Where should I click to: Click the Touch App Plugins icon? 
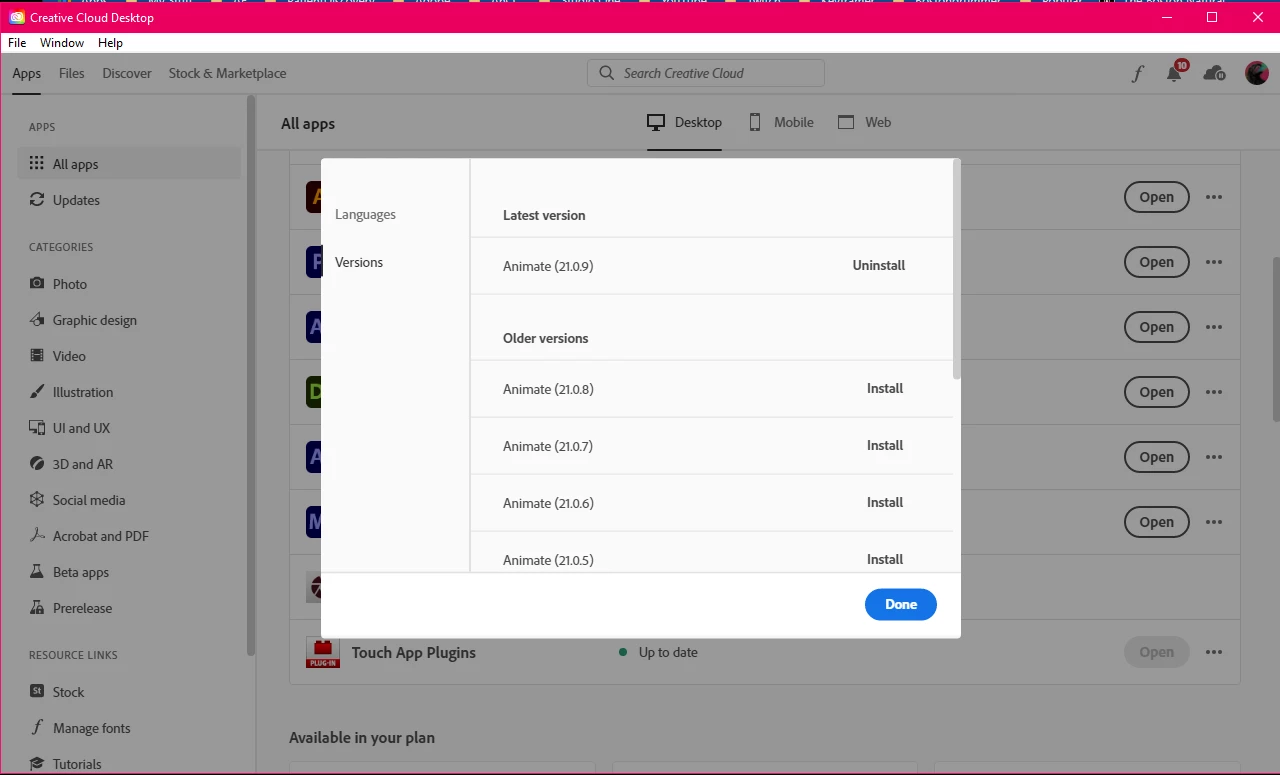click(323, 652)
